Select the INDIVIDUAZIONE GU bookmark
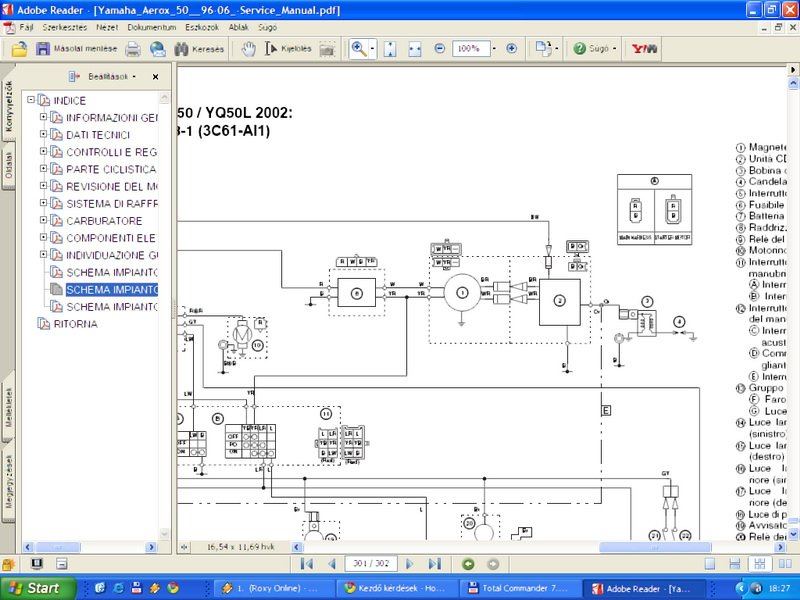The width and height of the screenshot is (800, 600). pyautogui.click(x=112, y=255)
